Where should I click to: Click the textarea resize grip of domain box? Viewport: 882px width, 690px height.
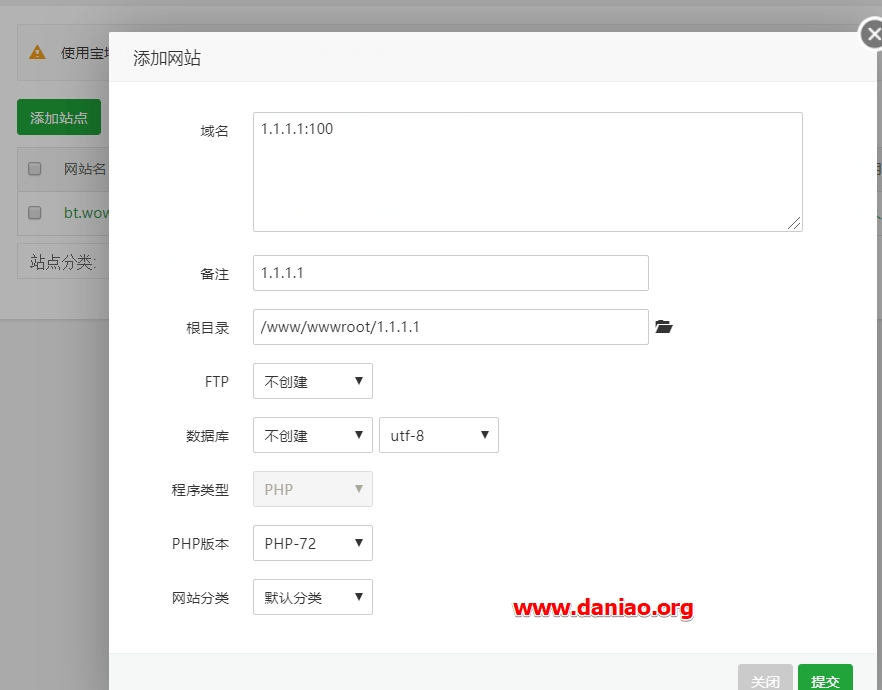click(x=794, y=223)
